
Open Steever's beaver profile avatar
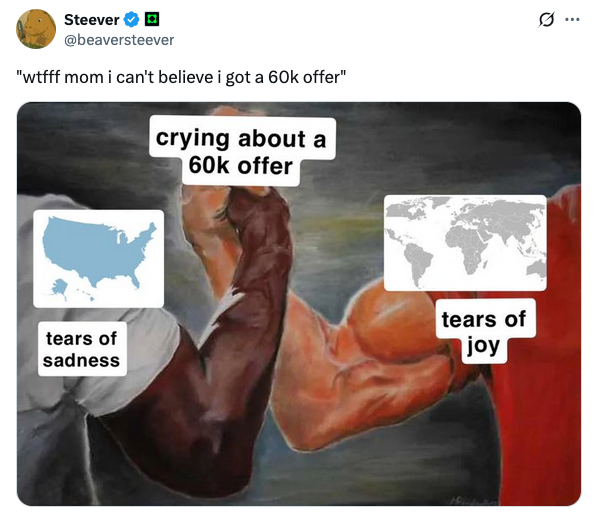(x=36, y=29)
